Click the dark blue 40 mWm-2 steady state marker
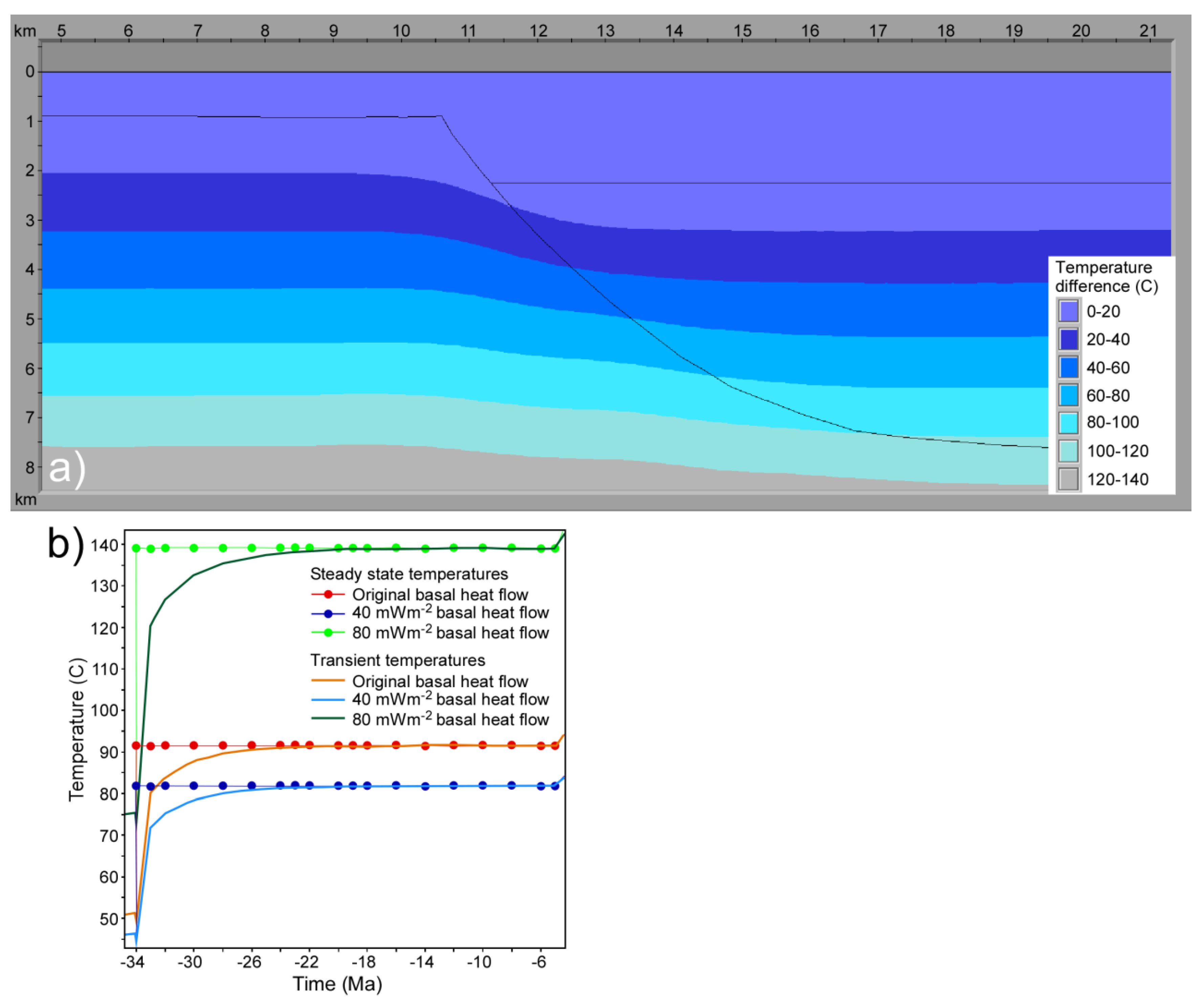The image size is (1204, 1005). coord(328,613)
